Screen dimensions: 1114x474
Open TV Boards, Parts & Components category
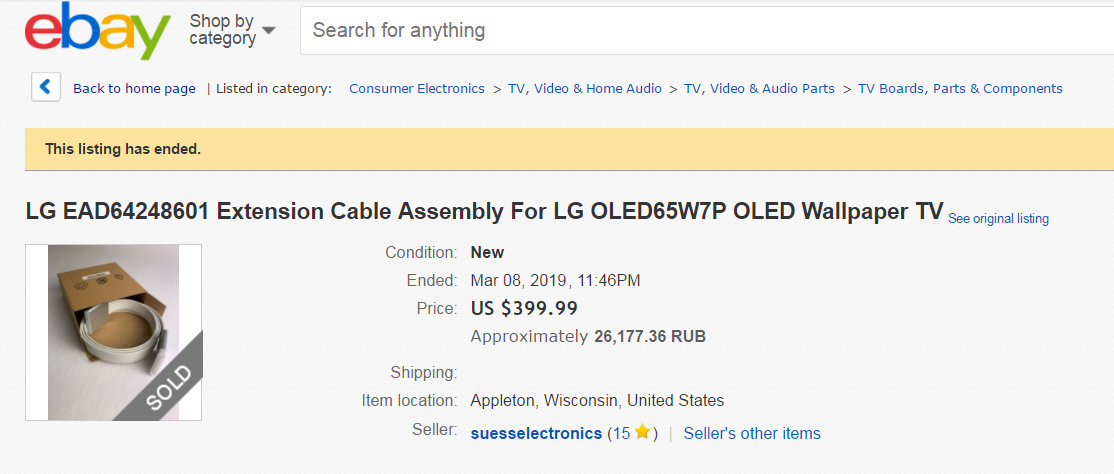coord(960,88)
